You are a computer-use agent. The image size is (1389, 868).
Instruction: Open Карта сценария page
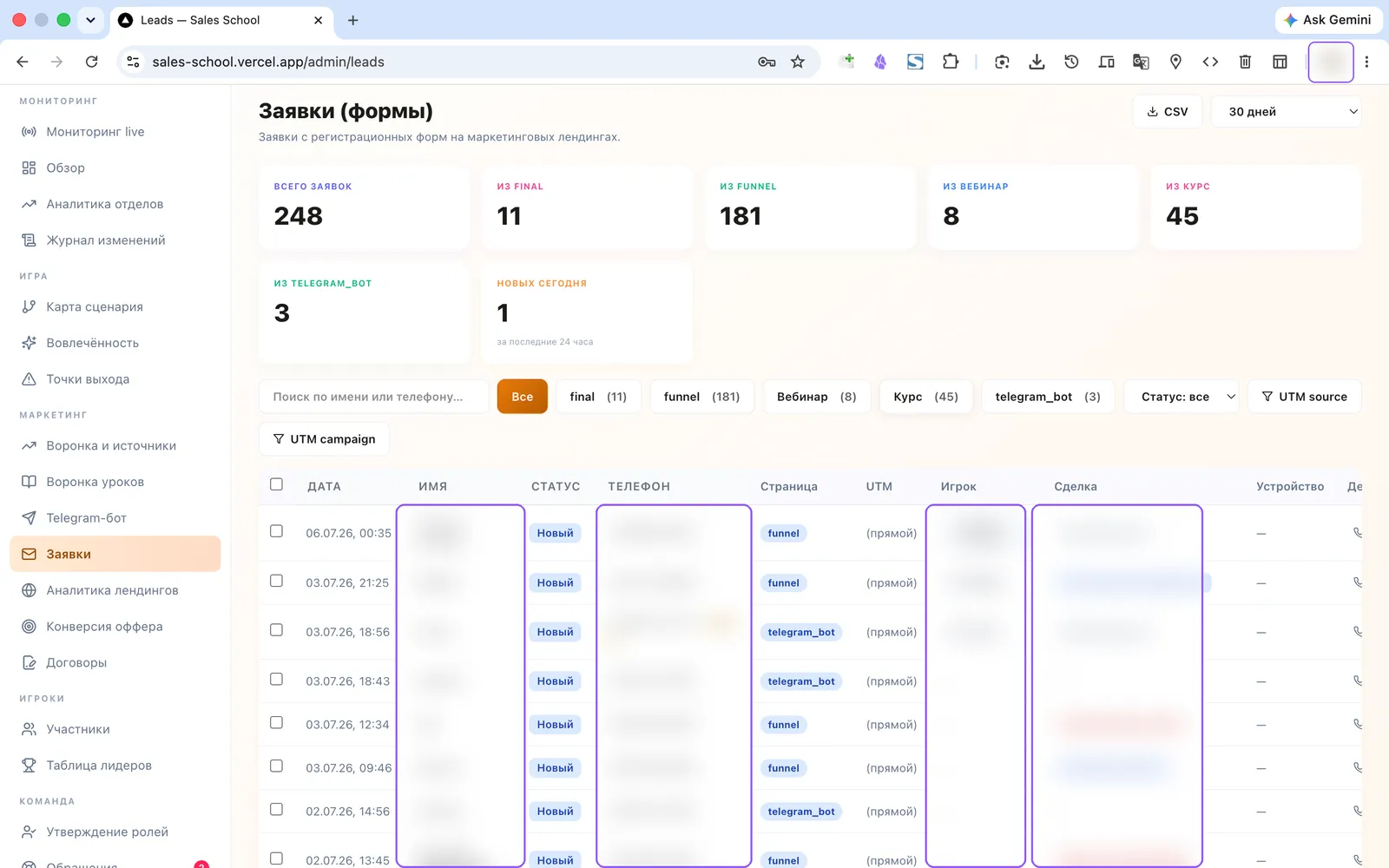pos(94,306)
